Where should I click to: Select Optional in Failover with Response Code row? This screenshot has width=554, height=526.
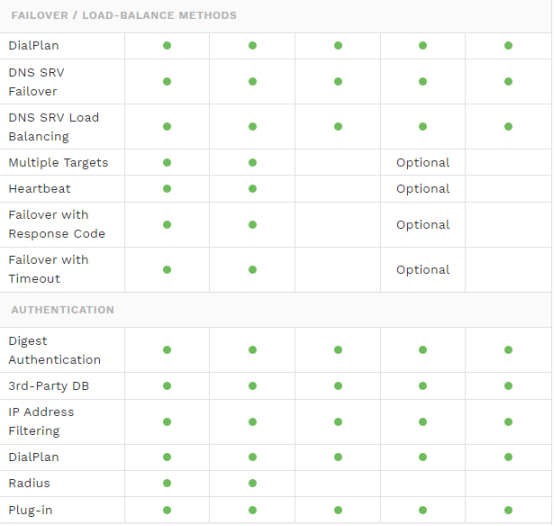coord(423,225)
